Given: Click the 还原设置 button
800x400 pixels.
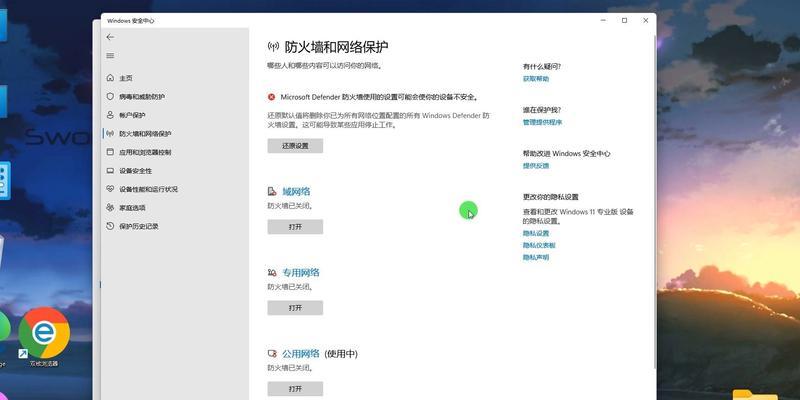Looking at the screenshot, I should (295, 146).
